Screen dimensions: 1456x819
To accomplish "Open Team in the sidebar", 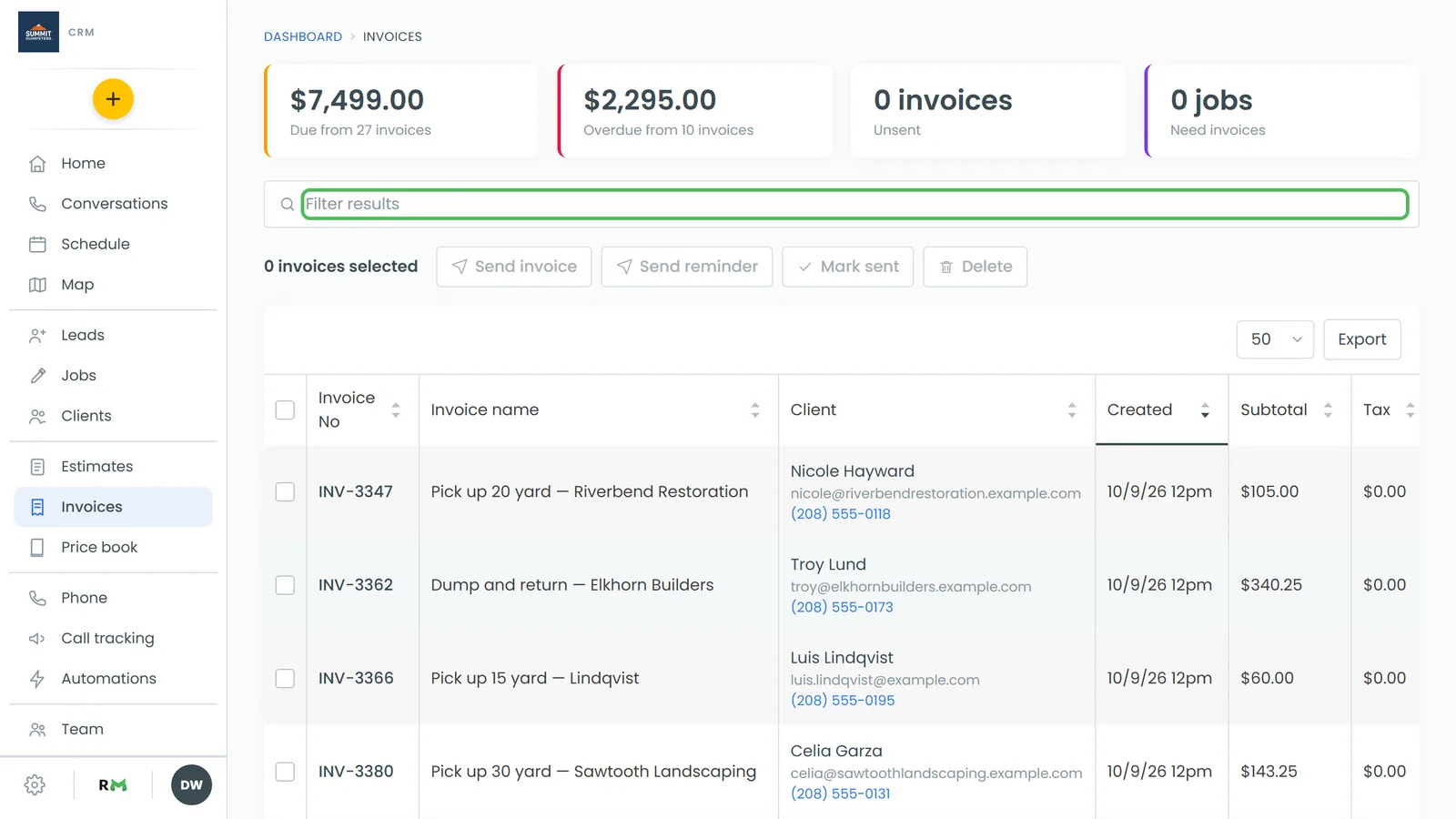I will pyautogui.click(x=113, y=729).
